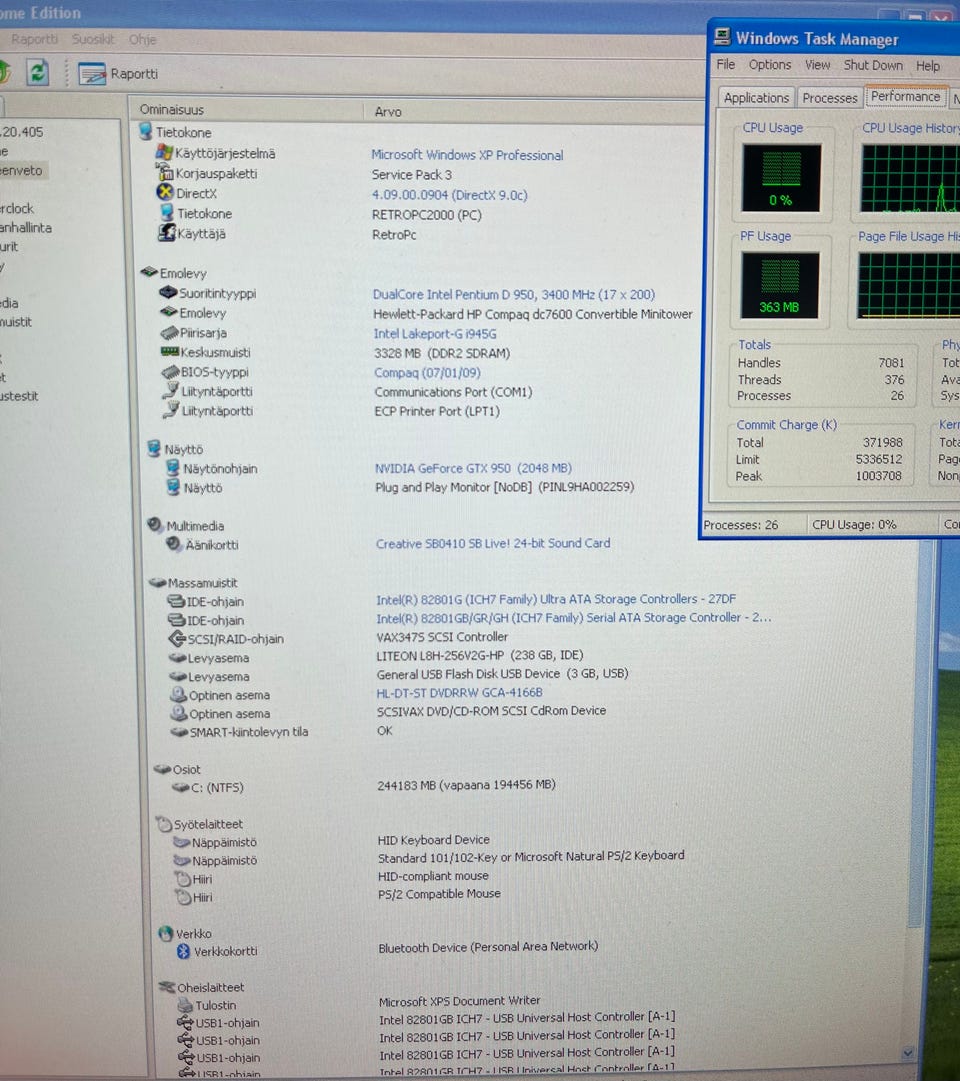This screenshot has width=960, height=1081.
Task: Click the Näytönohjain display adapter icon
Action: coord(173,468)
